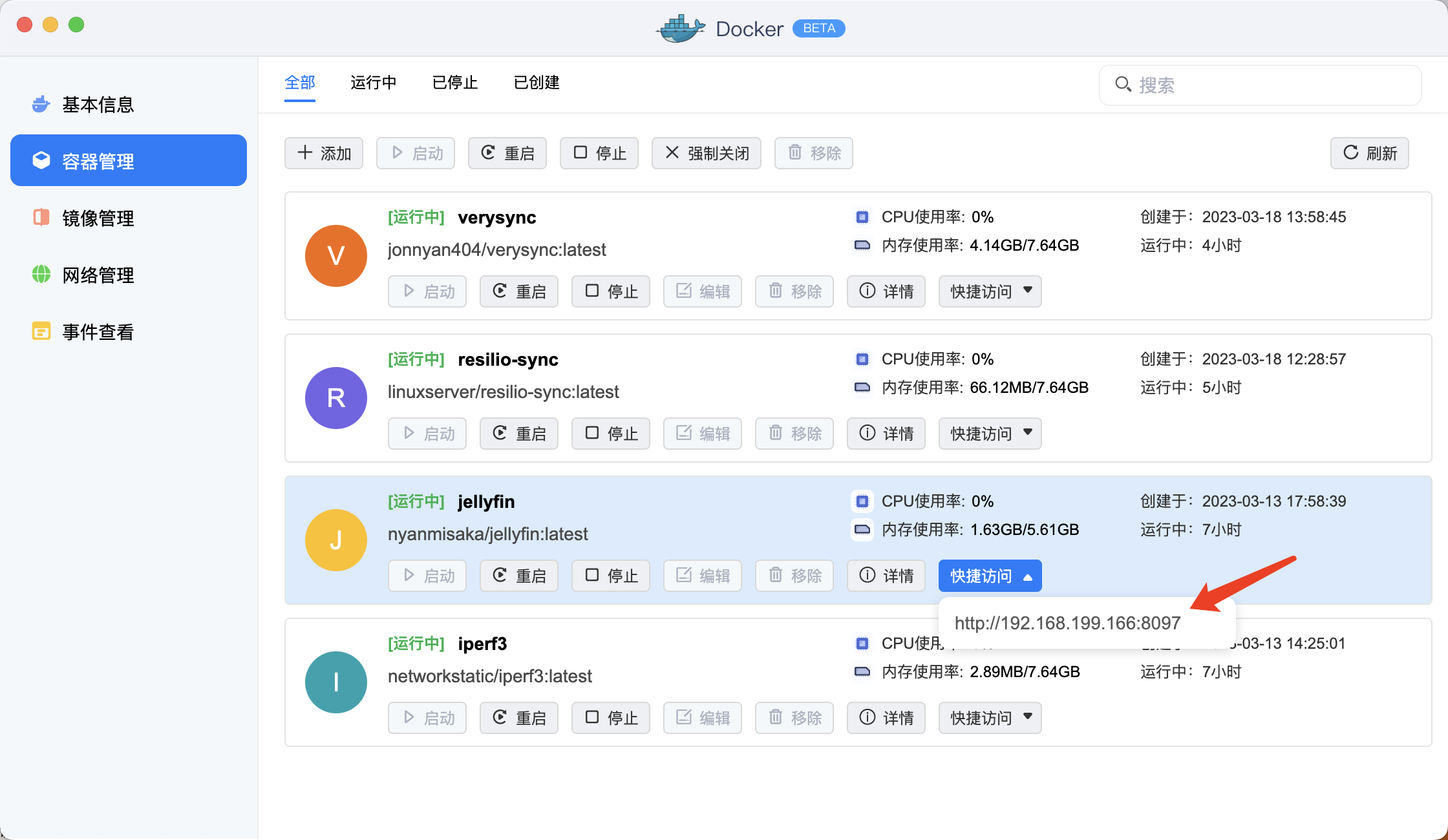Switch to the 已创建 tab

537,83
